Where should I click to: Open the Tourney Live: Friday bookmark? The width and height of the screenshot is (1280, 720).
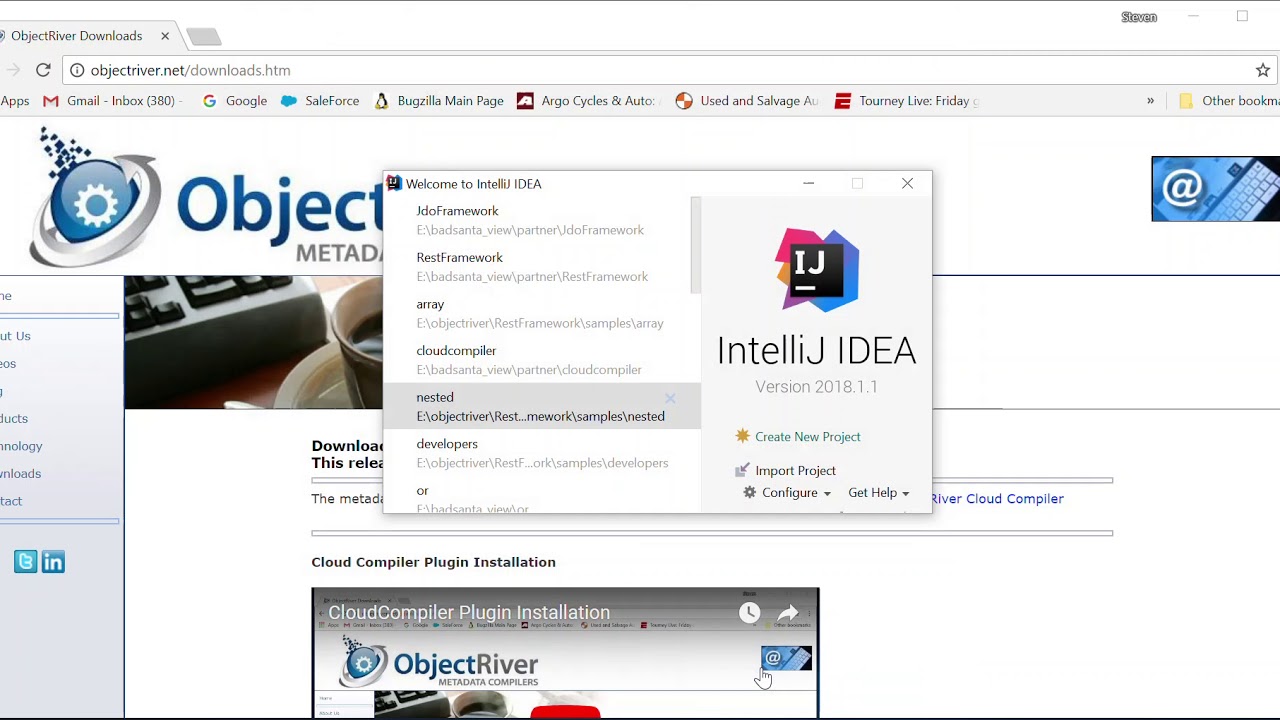click(907, 101)
